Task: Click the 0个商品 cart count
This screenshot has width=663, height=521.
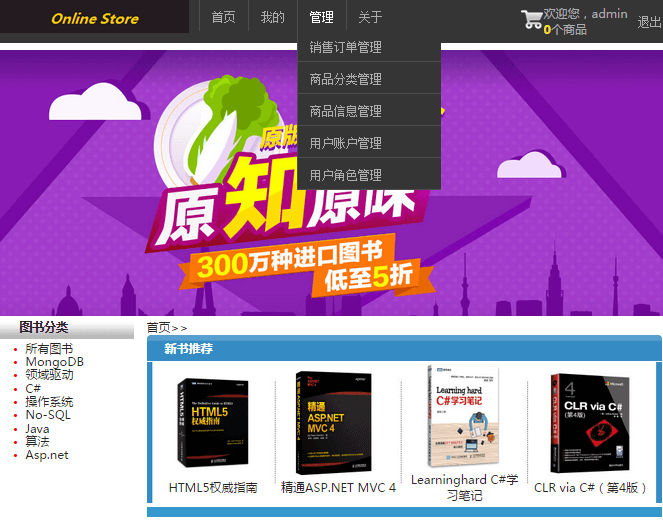Action: tap(565, 29)
